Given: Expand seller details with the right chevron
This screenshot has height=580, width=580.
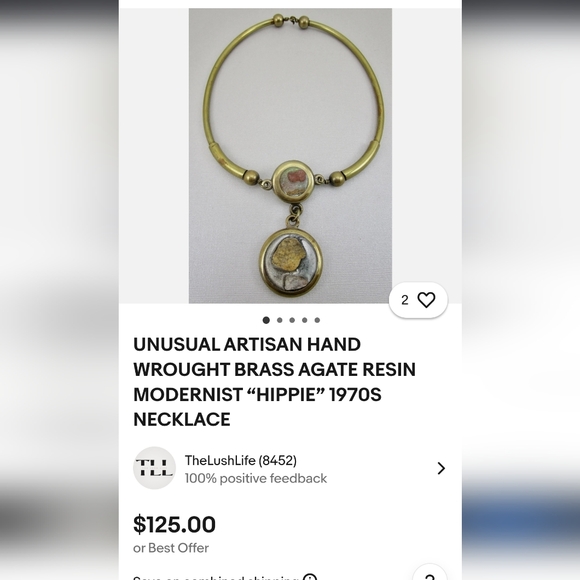Looking at the screenshot, I should [441, 468].
